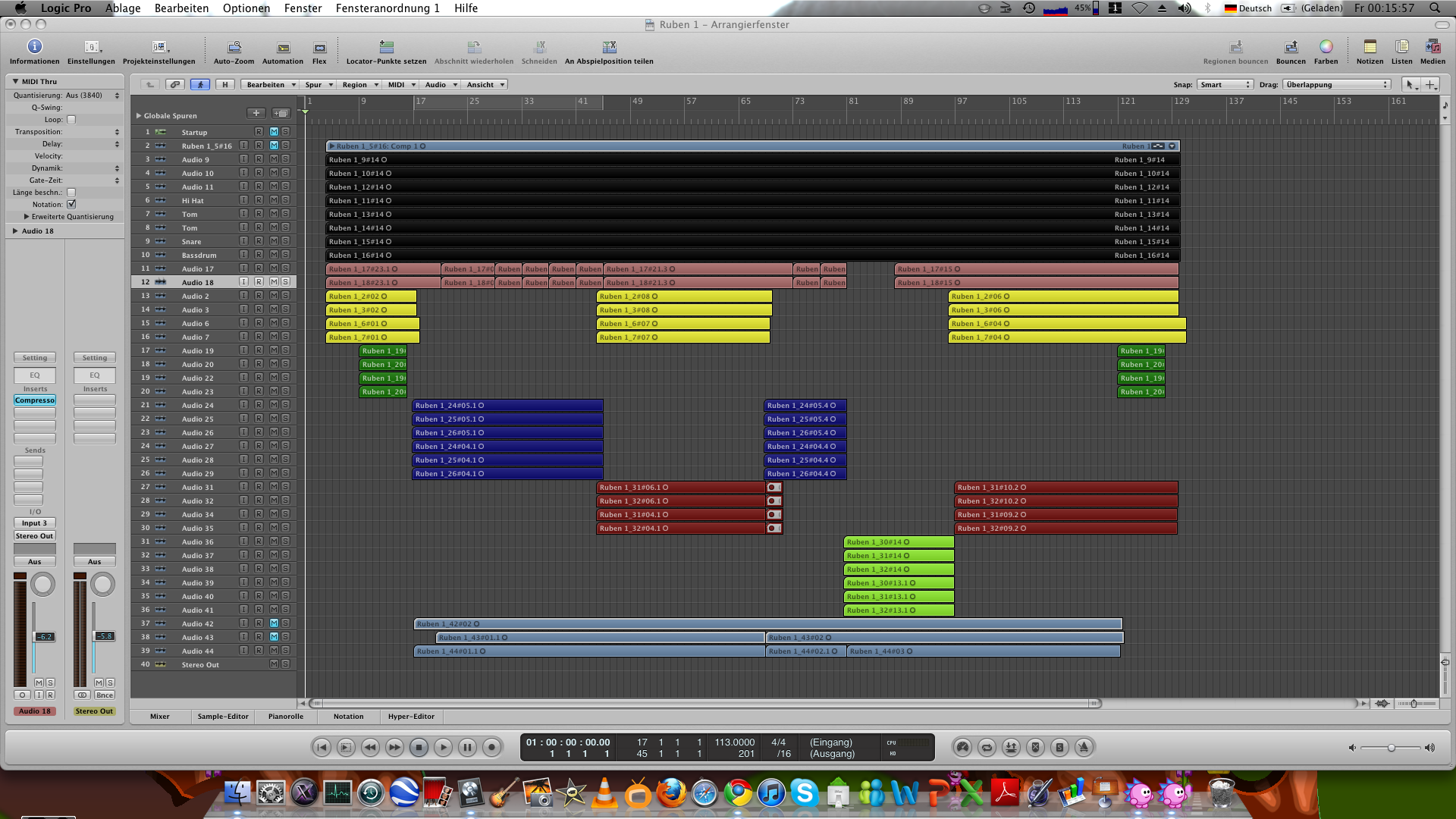Add a new track with plus button
The width and height of the screenshot is (1456, 819).
point(256,113)
